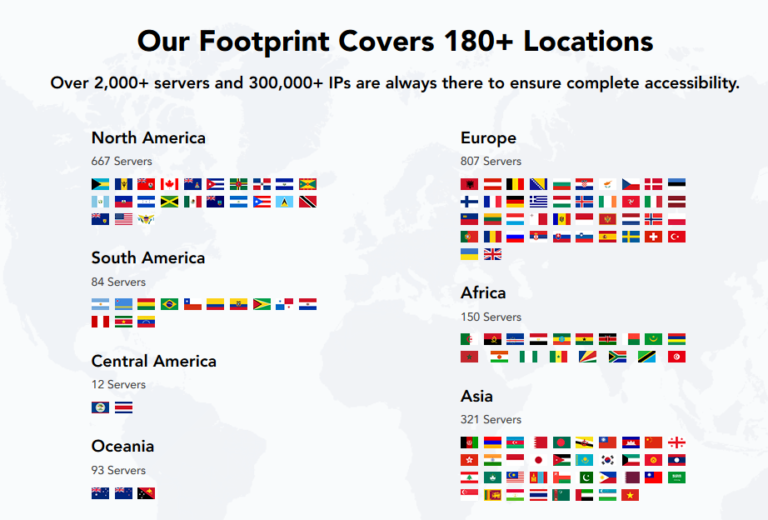The image size is (768, 520).
Task: Click the South America heading
Action: tap(148, 258)
